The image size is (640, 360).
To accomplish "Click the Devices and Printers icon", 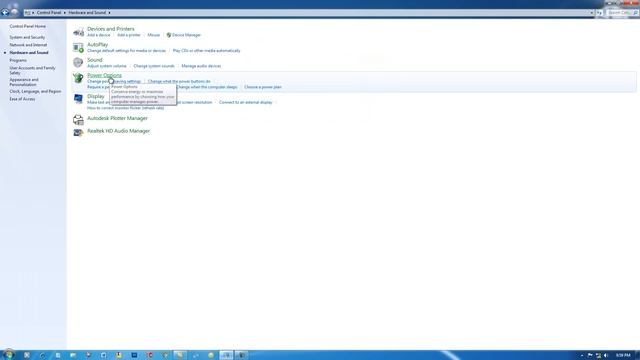I will pyautogui.click(x=78, y=32).
